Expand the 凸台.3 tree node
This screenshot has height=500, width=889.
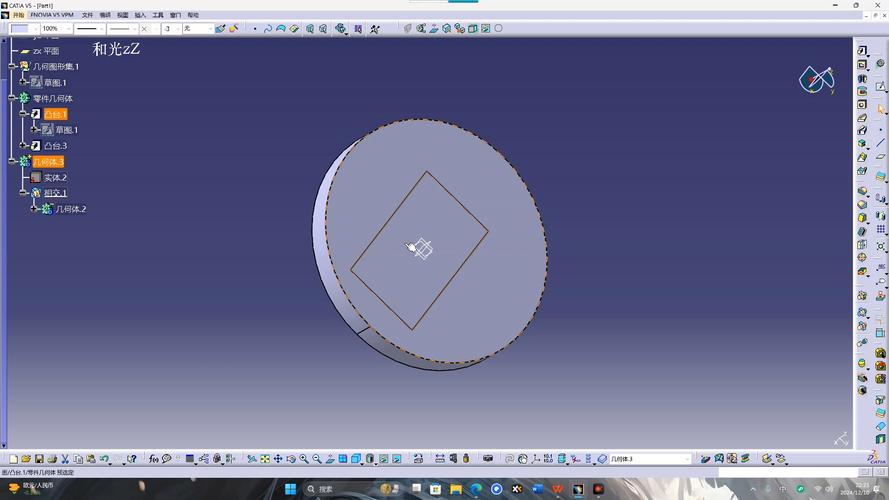(x=23, y=145)
